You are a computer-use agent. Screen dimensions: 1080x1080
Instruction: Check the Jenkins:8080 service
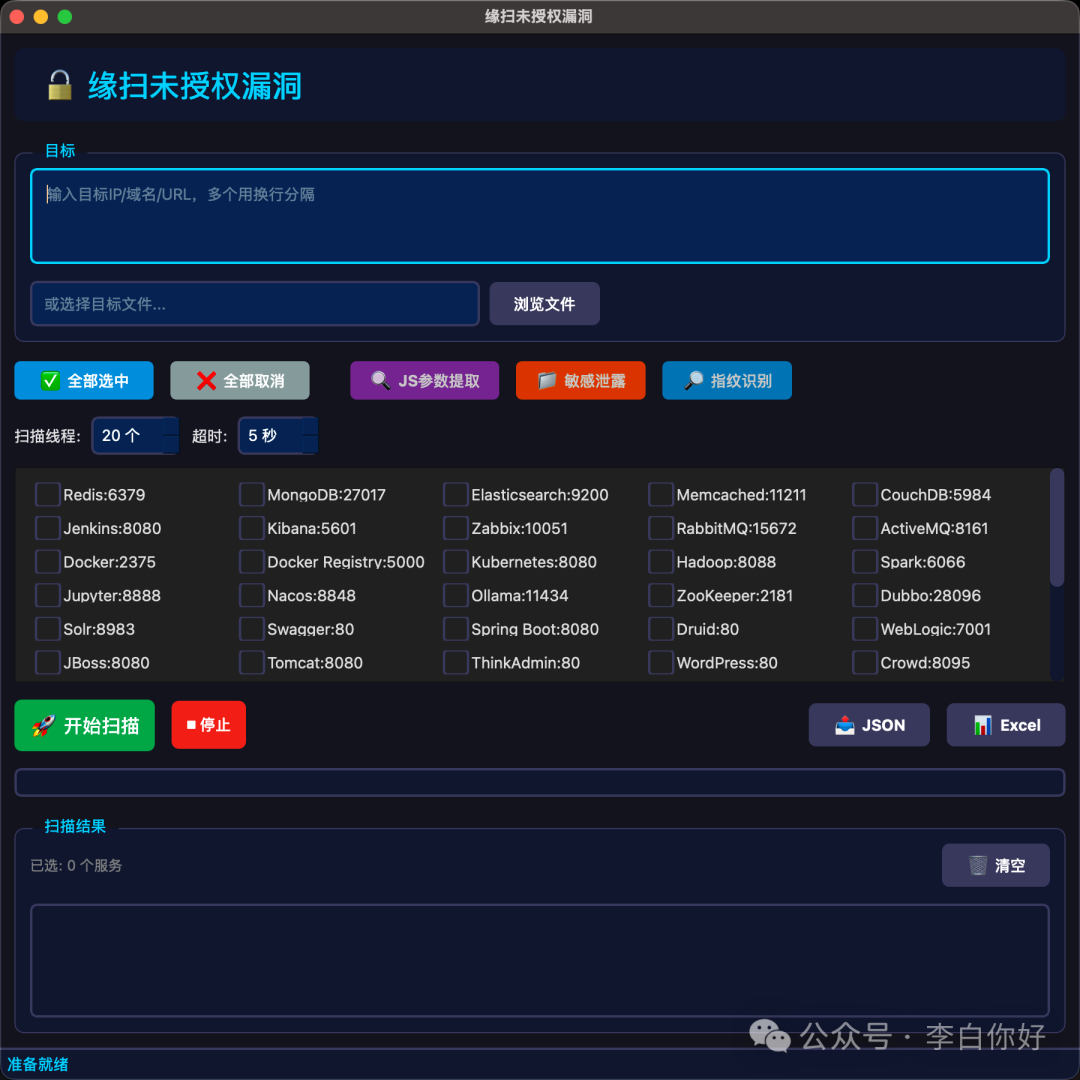coord(48,528)
